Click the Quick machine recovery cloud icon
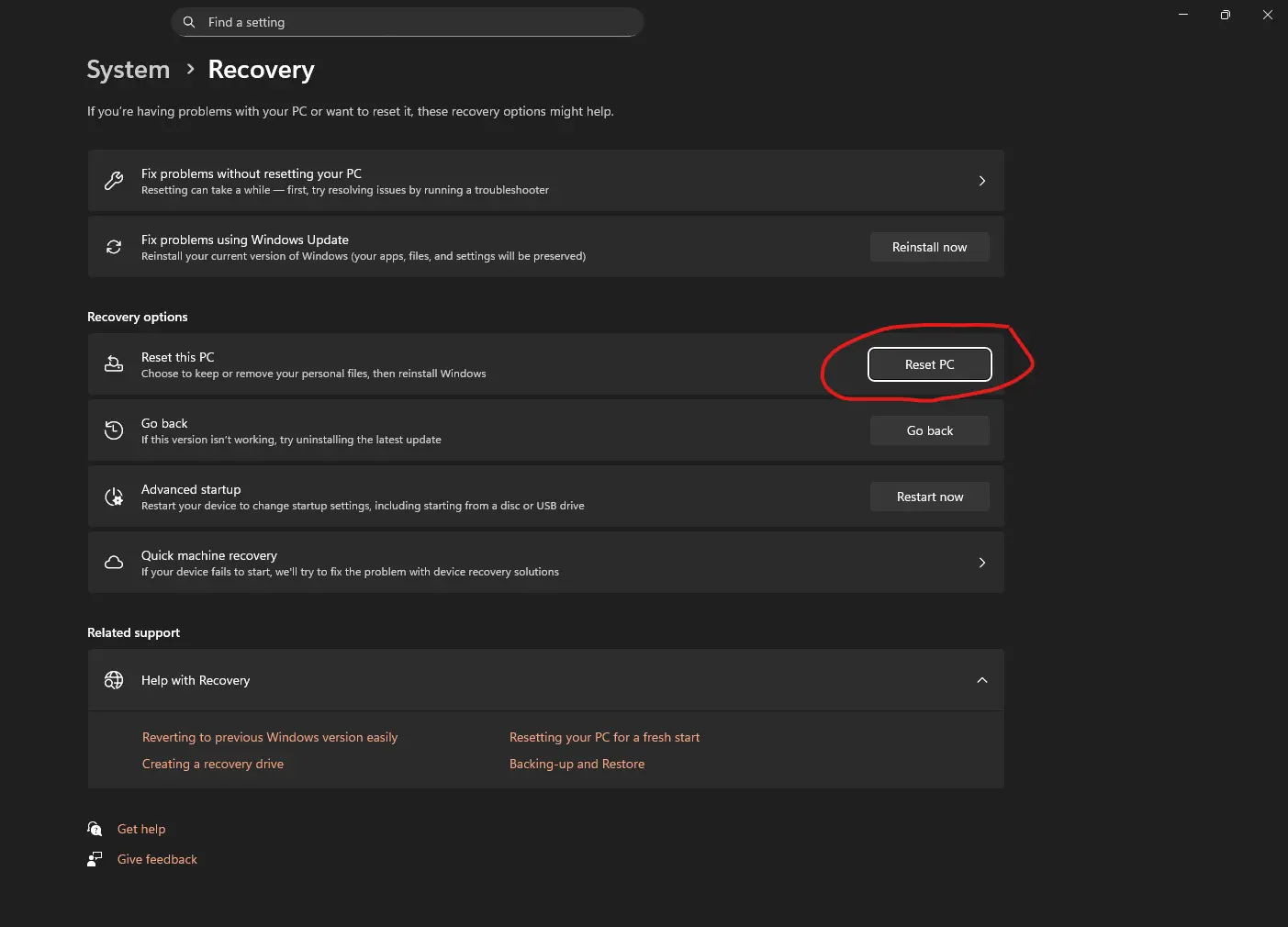Image resolution: width=1288 pixels, height=927 pixels. coord(114,563)
